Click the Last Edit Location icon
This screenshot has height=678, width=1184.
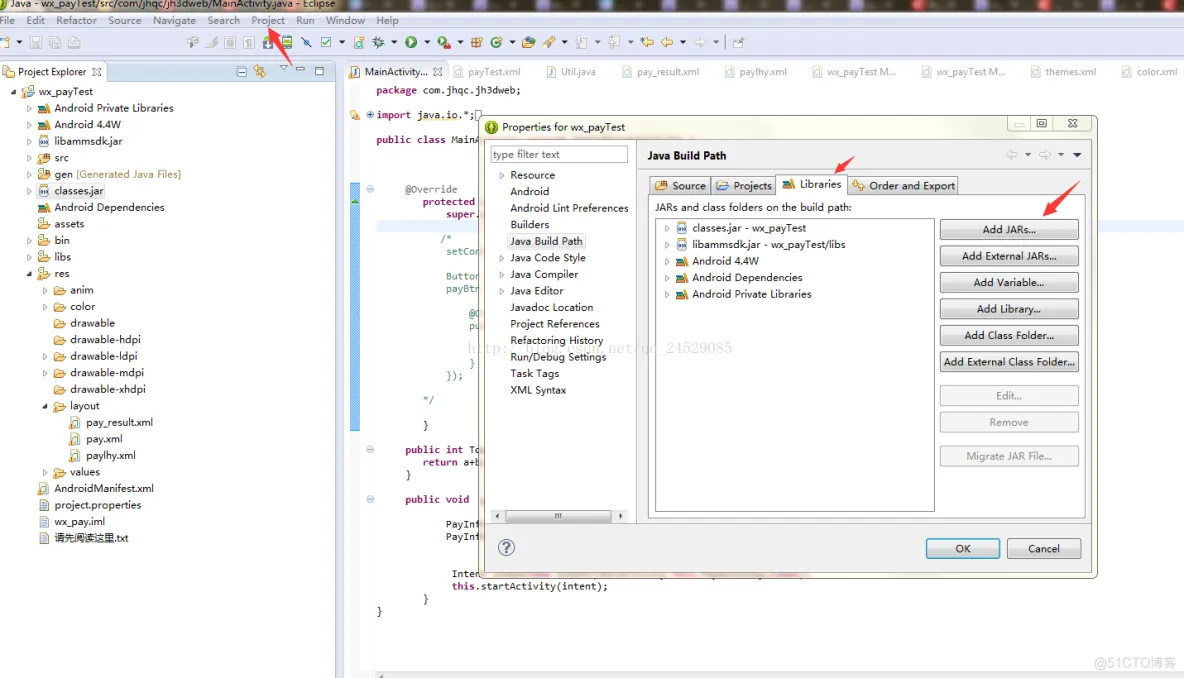point(647,42)
